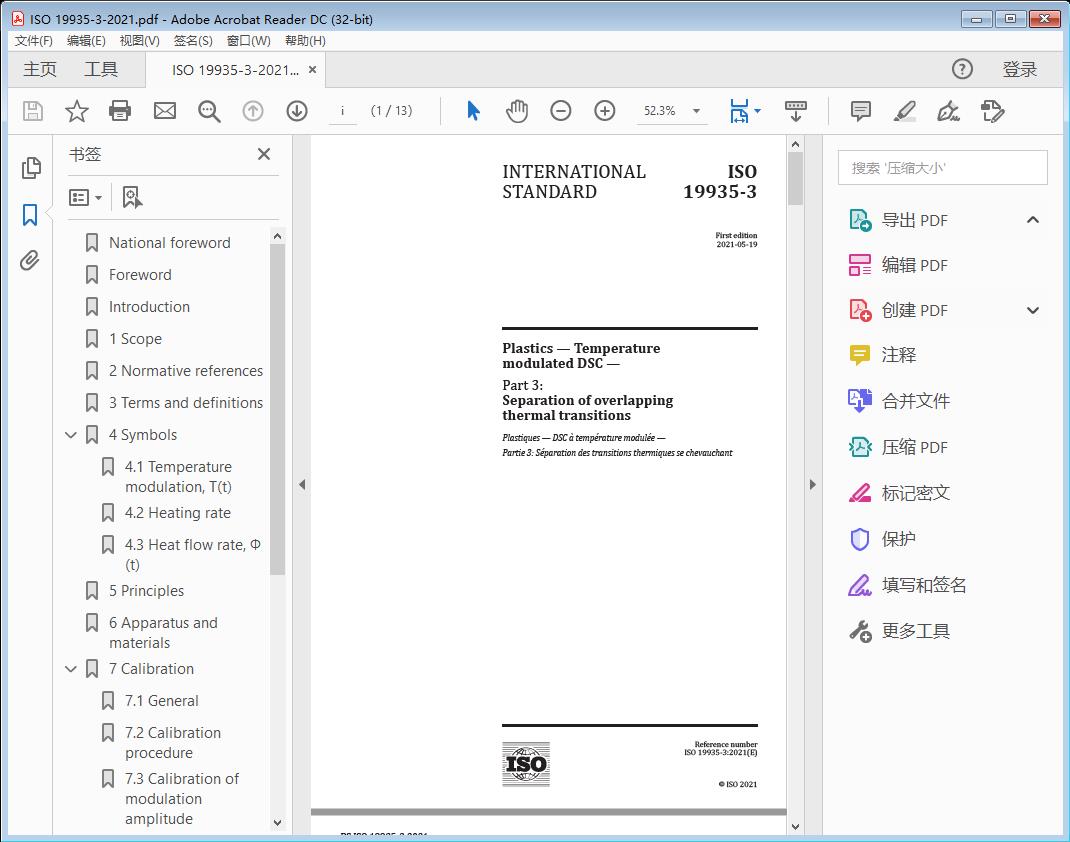Open the 压缩 PDF tool
This screenshot has width=1070, height=842.
tap(914, 447)
